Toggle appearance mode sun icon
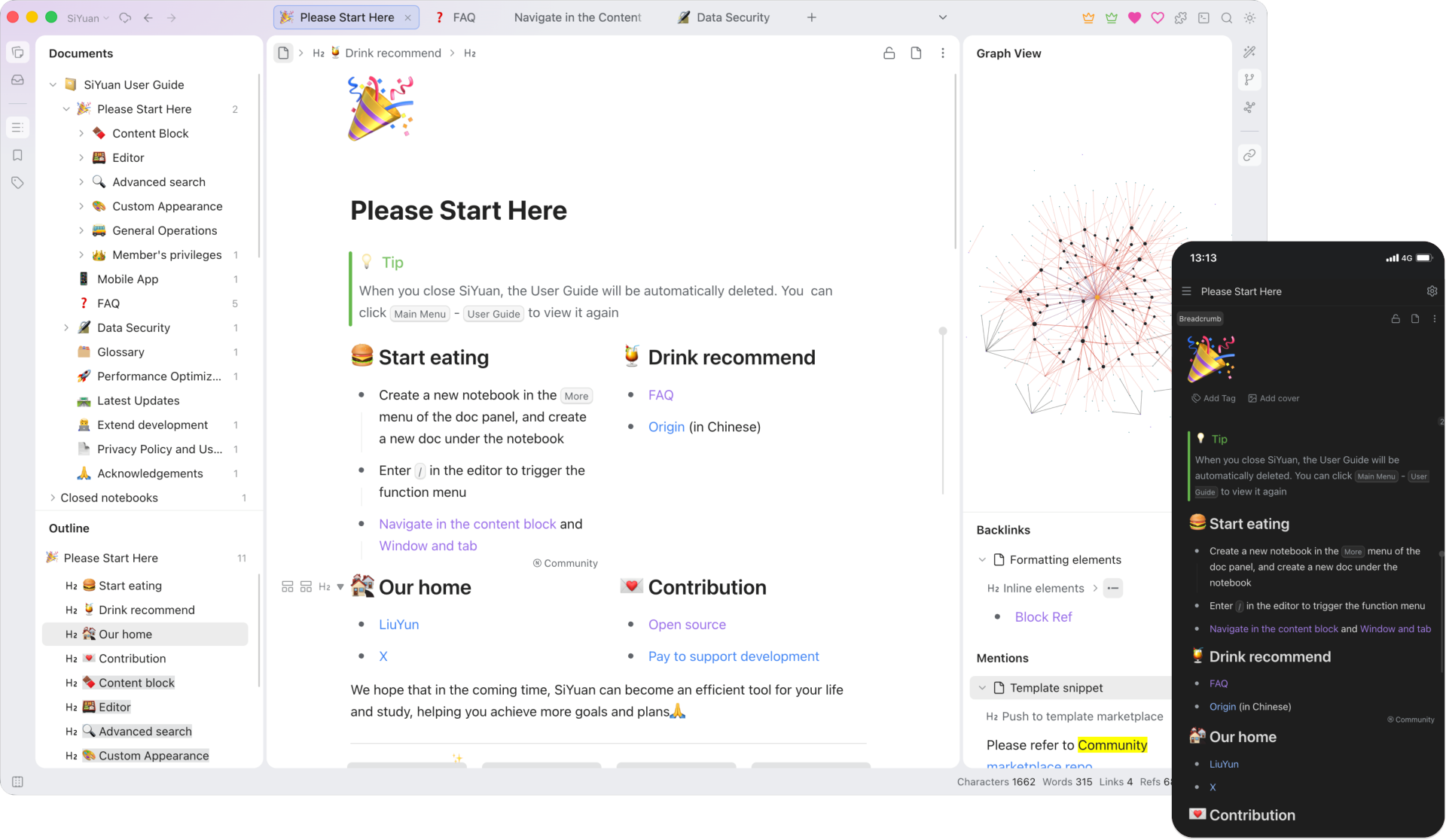 [x=1249, y=18]
